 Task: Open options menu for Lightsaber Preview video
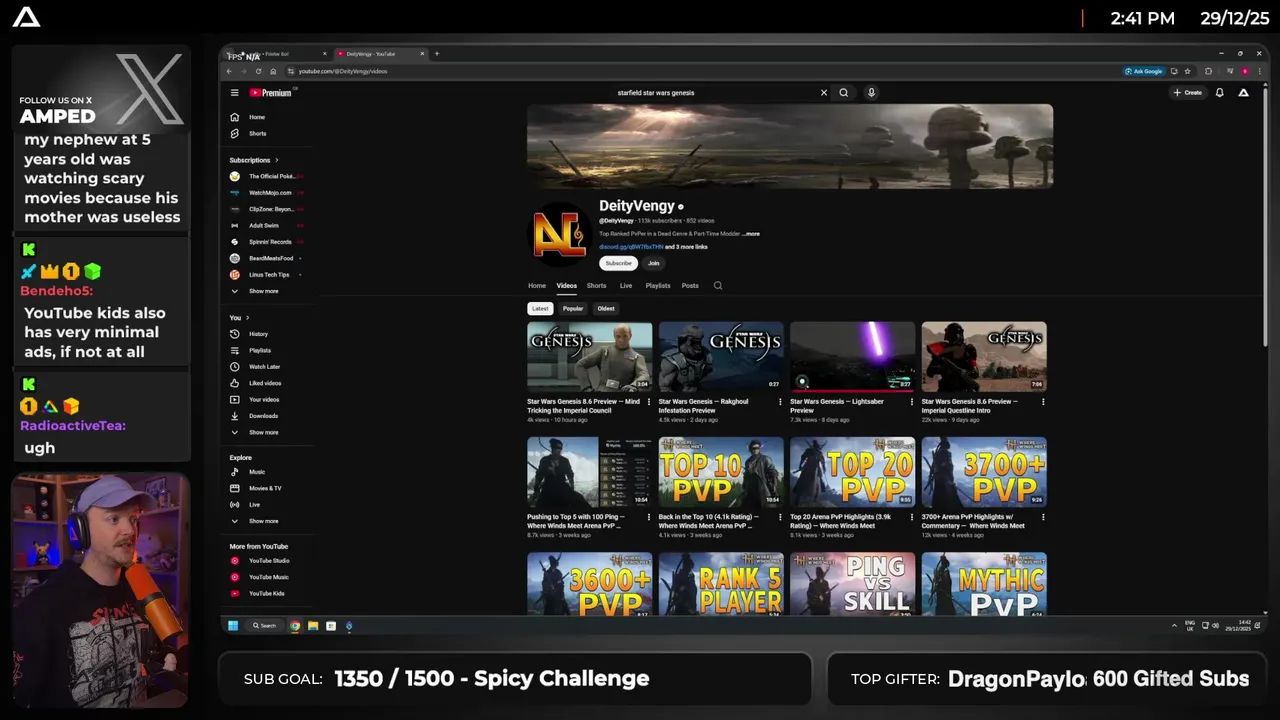click(911, 402)
